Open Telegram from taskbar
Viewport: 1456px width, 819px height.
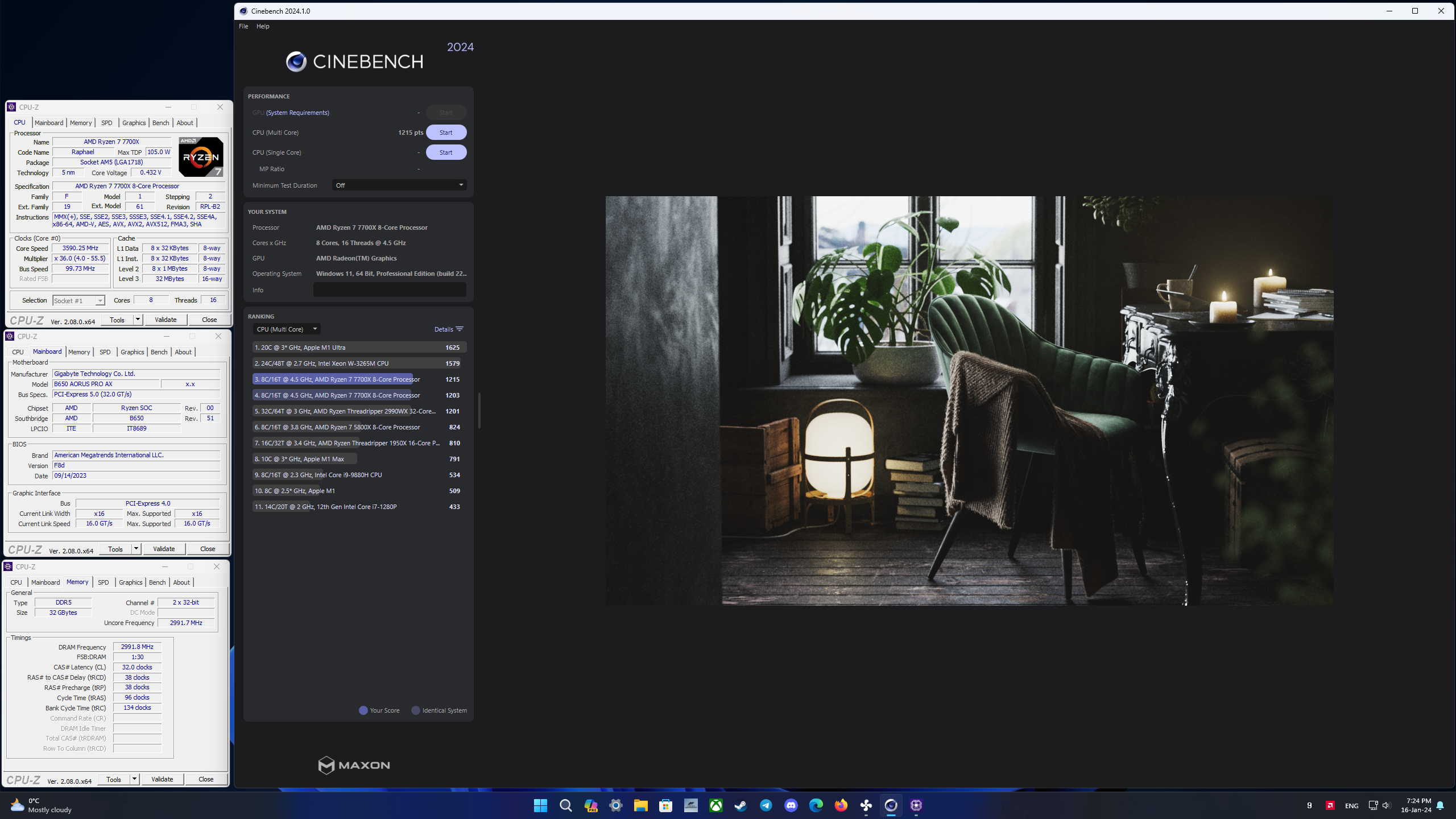coord(766,805)
